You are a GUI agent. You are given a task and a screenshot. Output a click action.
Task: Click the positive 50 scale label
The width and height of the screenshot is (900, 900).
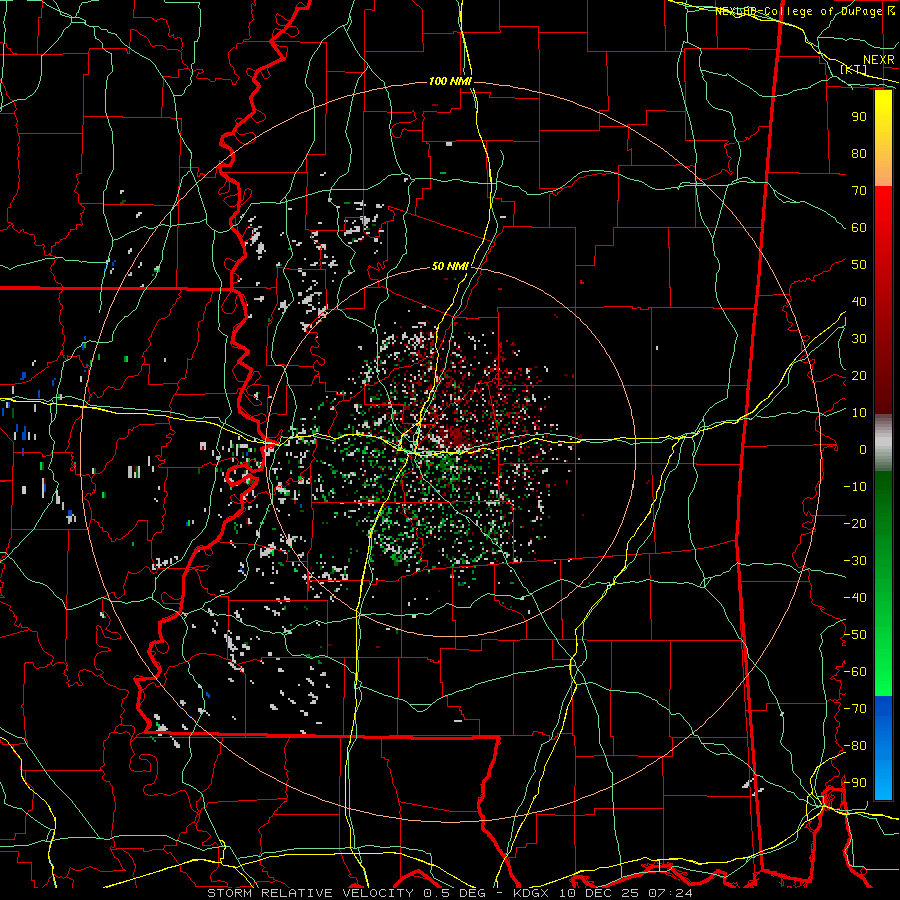(x=859, y=265)
